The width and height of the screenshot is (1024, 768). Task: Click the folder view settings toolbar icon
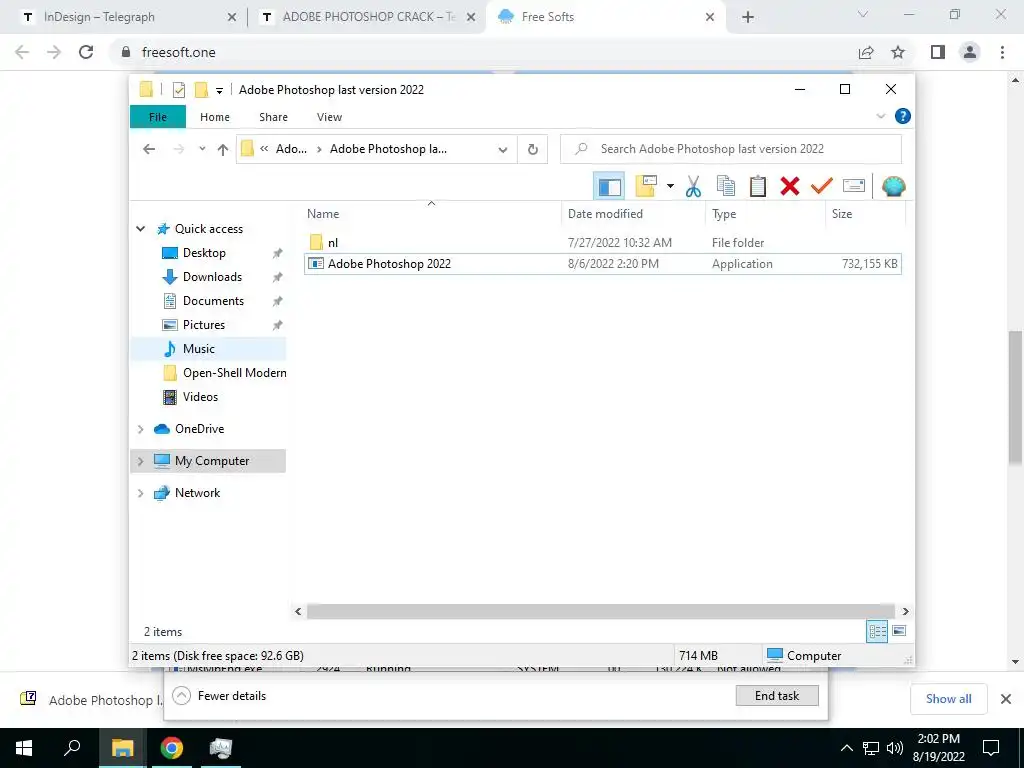[x=646, y=186]
